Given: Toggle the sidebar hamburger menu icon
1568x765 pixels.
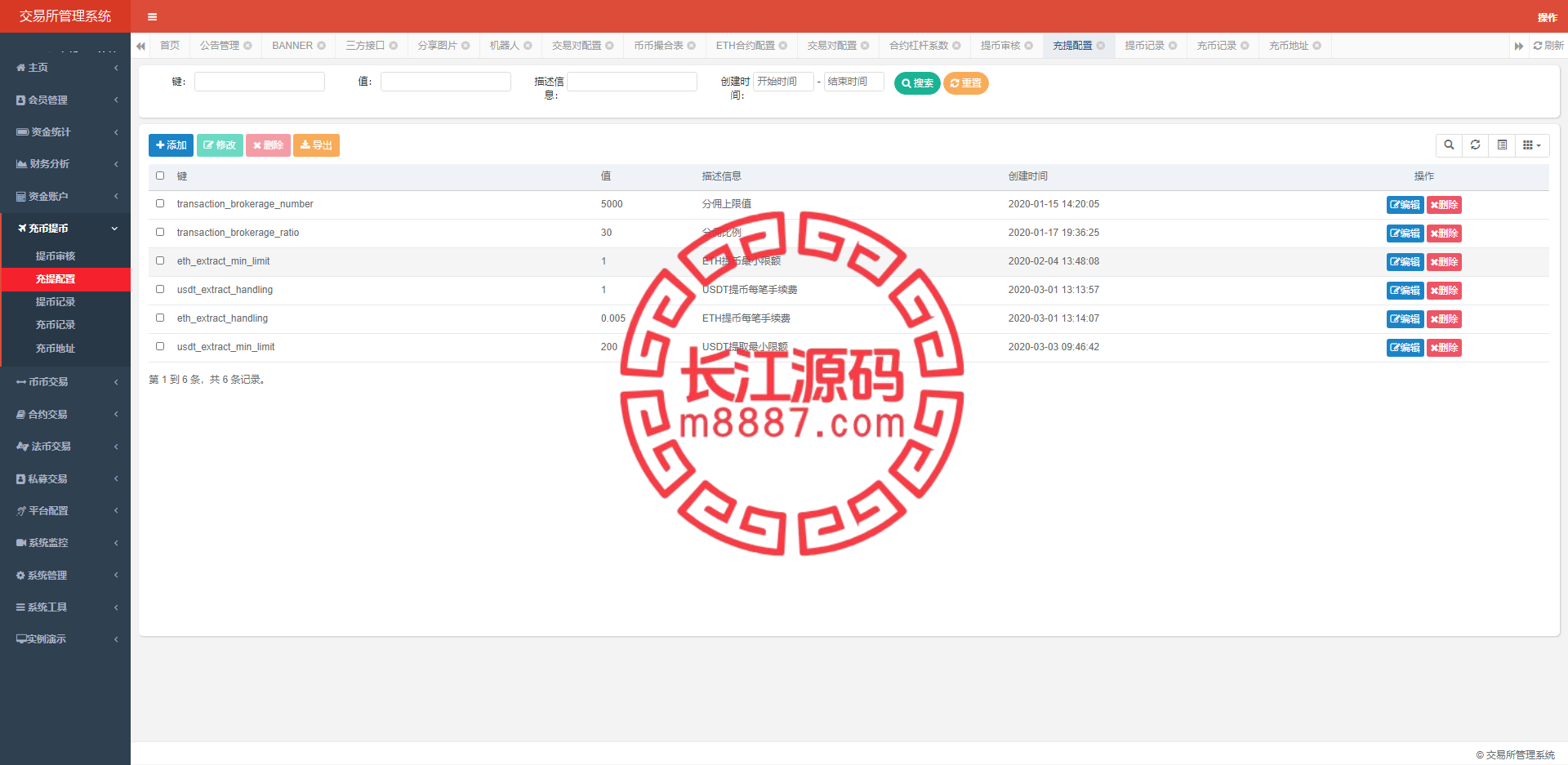Looking at the screenshot, I should [x=152, y=16].
